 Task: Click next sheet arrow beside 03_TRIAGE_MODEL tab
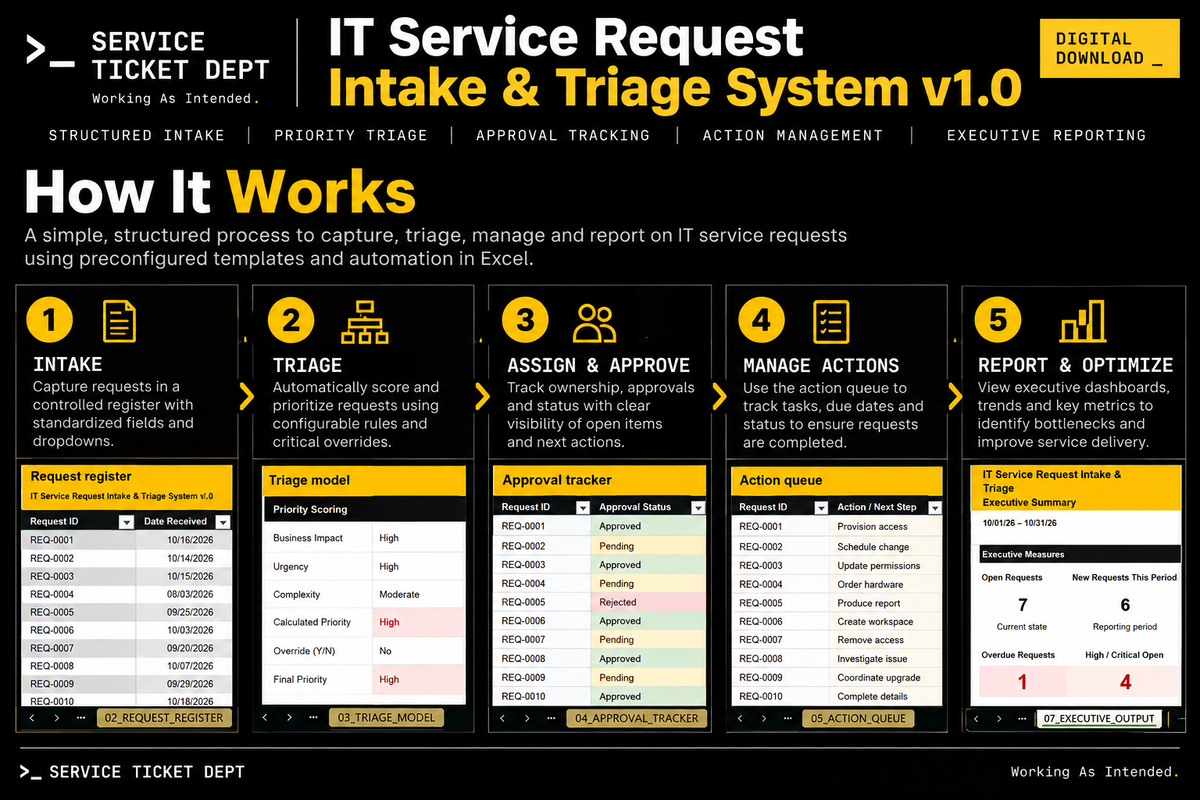[290, 718]
